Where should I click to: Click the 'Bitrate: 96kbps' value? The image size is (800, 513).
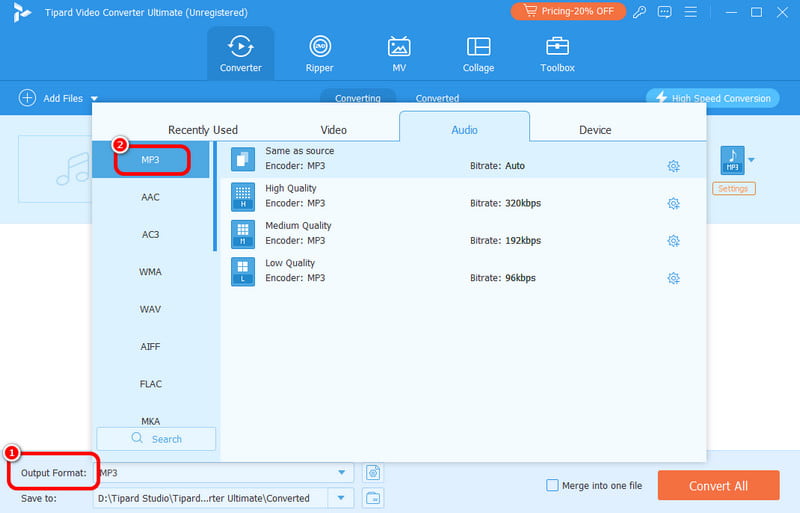[503, 278]
